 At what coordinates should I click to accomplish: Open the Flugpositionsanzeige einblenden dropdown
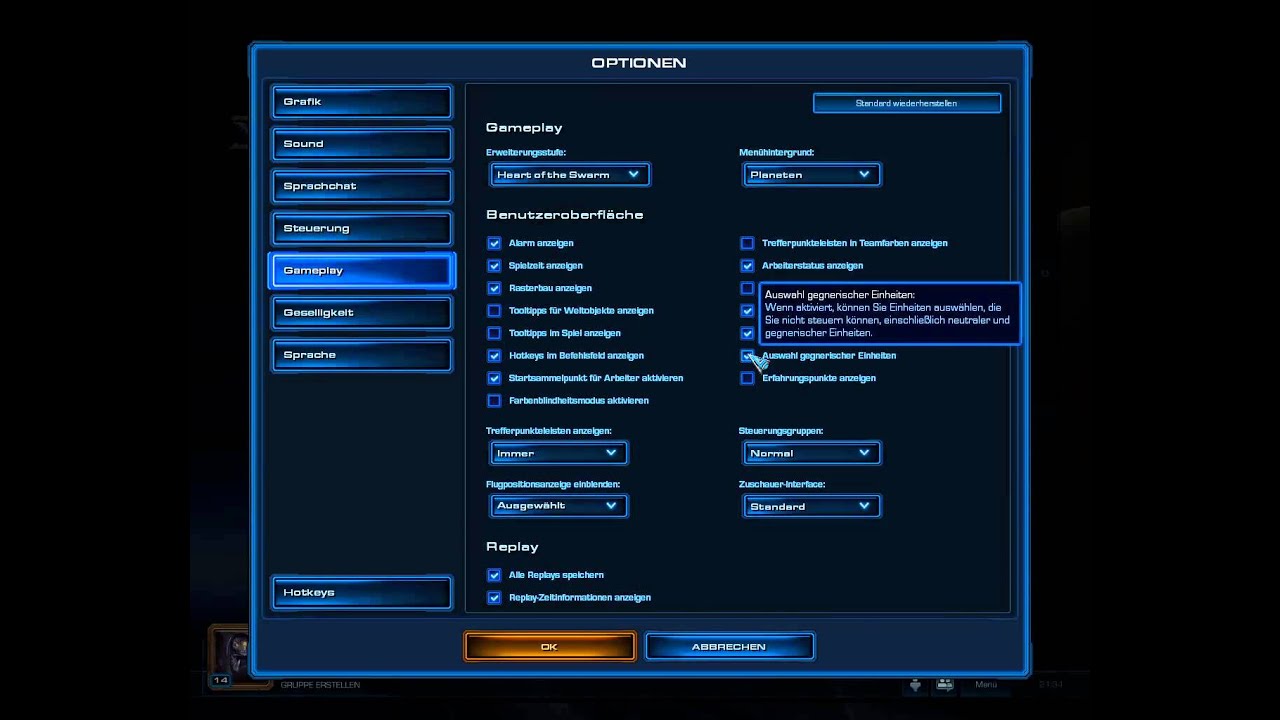(559, 506)
